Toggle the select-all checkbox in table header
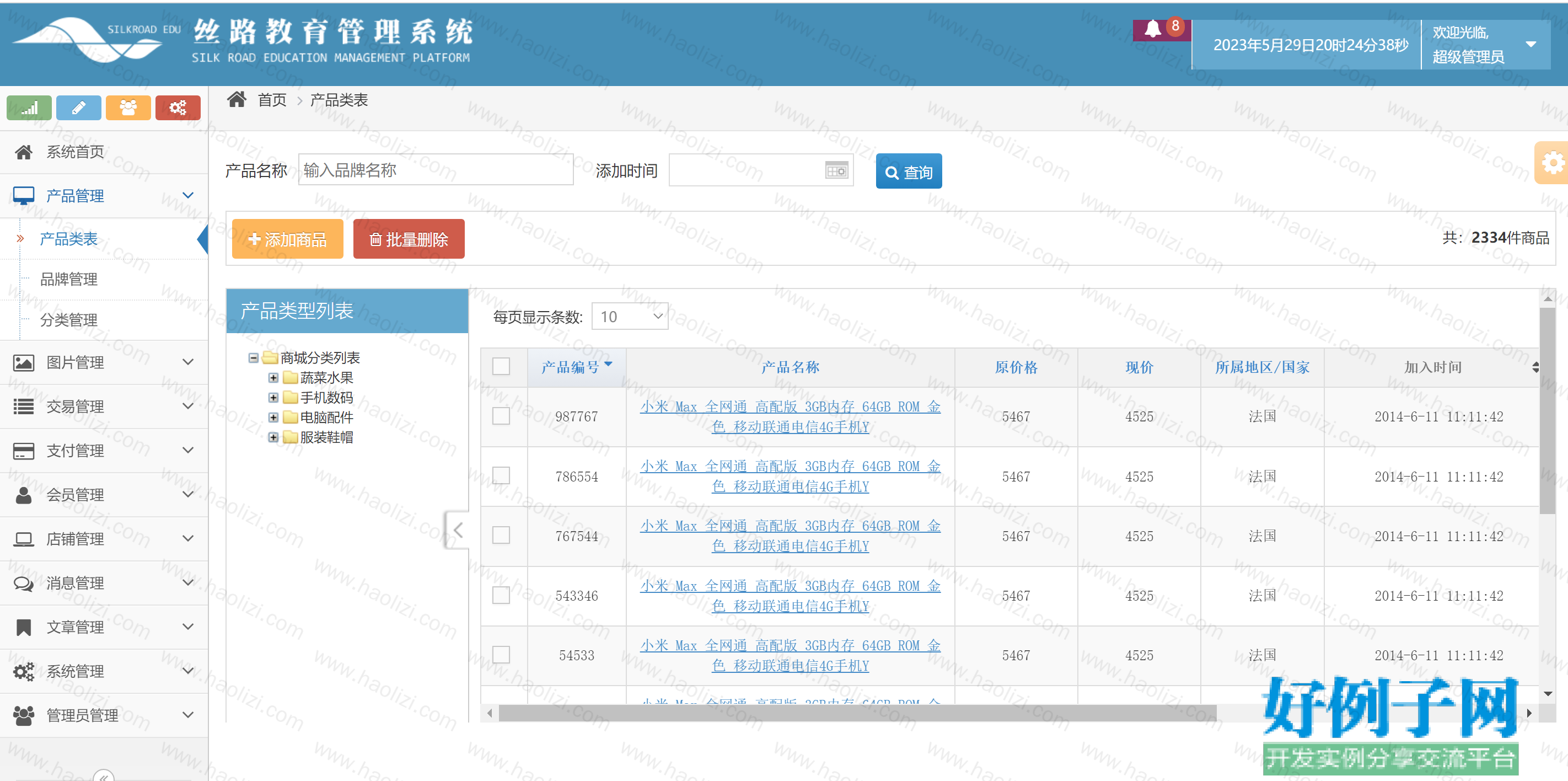This screenshot has height=781, width=1568. (x=501, y=366)
